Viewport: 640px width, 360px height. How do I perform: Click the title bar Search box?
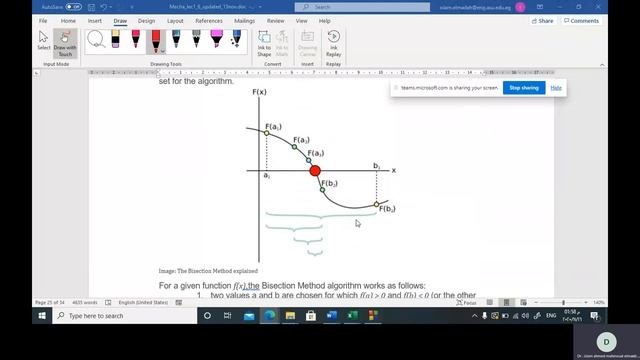tap(362, 7)
